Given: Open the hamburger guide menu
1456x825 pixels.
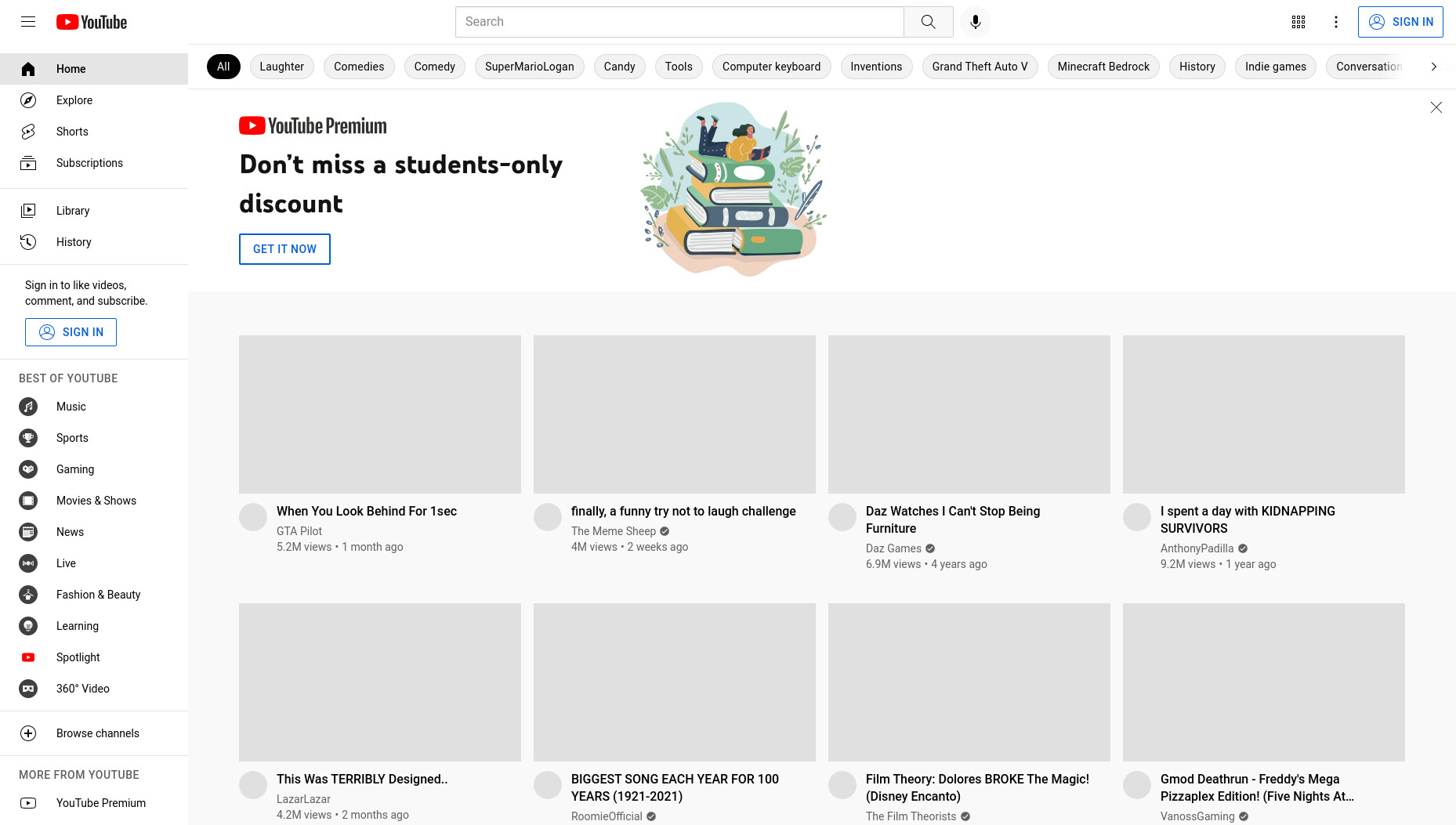Looking at the screenshot, I should click(28, 22).
